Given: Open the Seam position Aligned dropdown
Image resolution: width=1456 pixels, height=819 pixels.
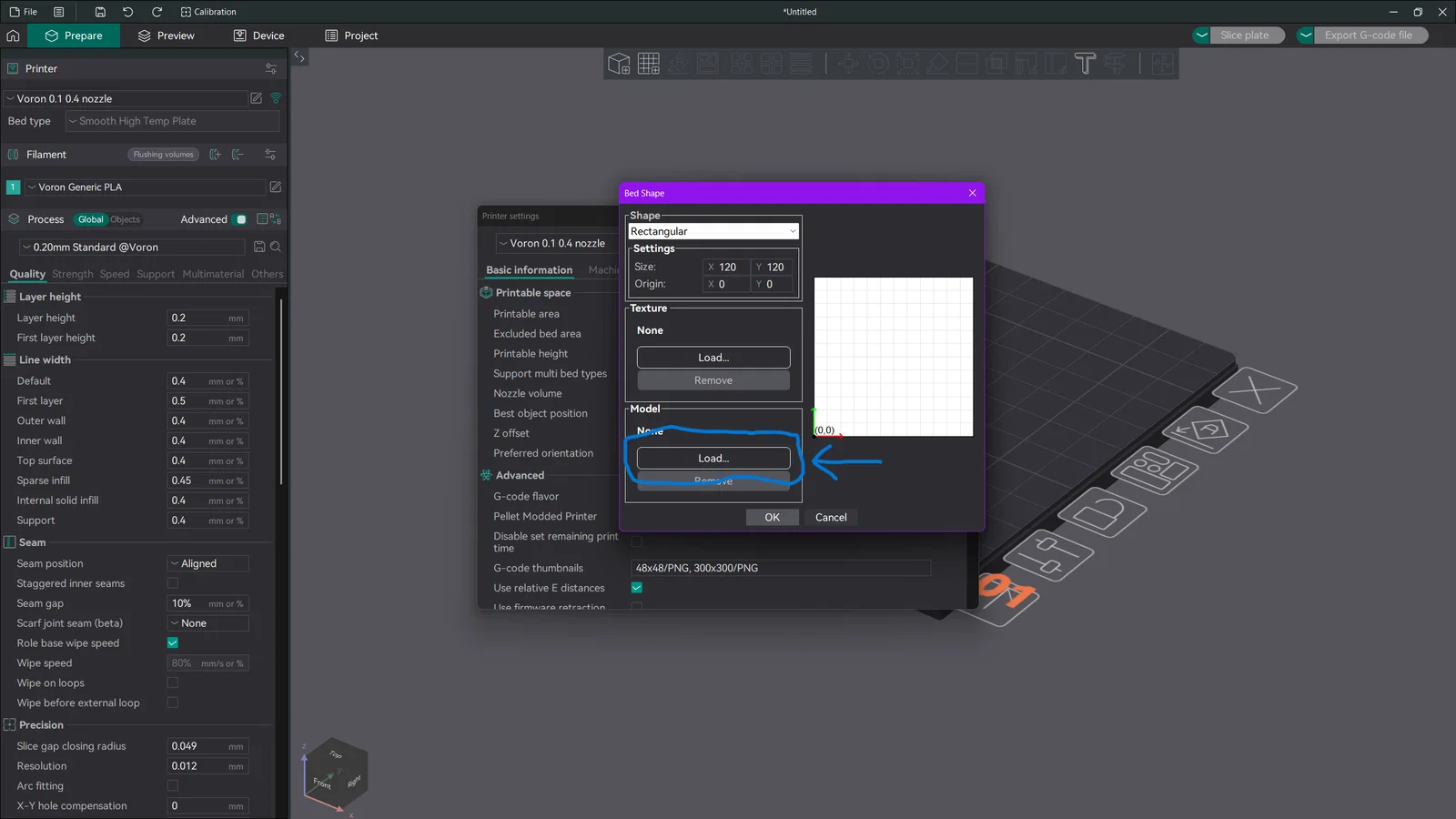Looking at the screenshot, I should pyautogui.click(x=208, y=563).
